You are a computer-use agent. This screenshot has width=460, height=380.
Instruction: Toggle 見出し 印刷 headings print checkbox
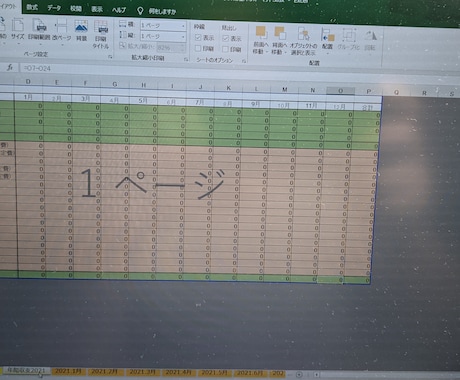225,50
